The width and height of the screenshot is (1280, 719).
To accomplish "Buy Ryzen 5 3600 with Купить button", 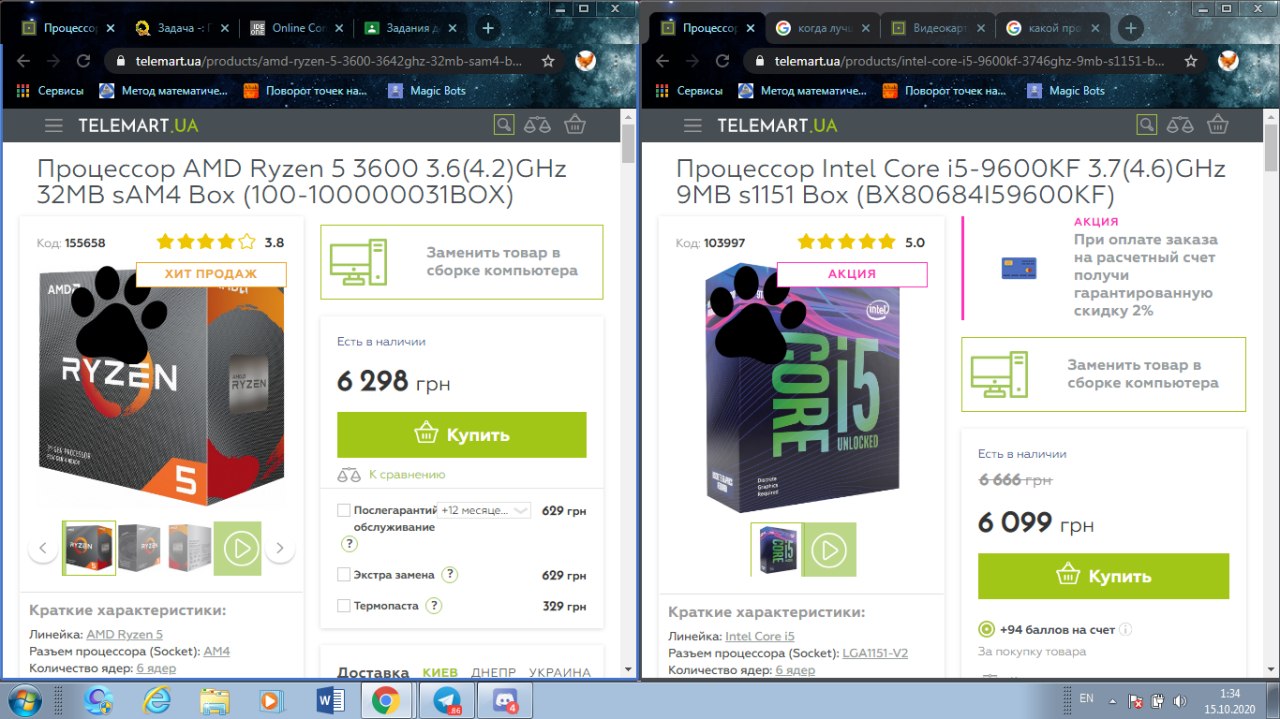I will 461,434.
